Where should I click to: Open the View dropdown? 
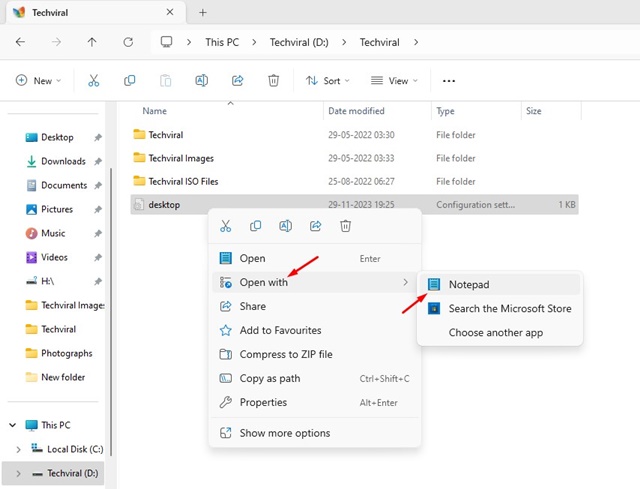394,81
